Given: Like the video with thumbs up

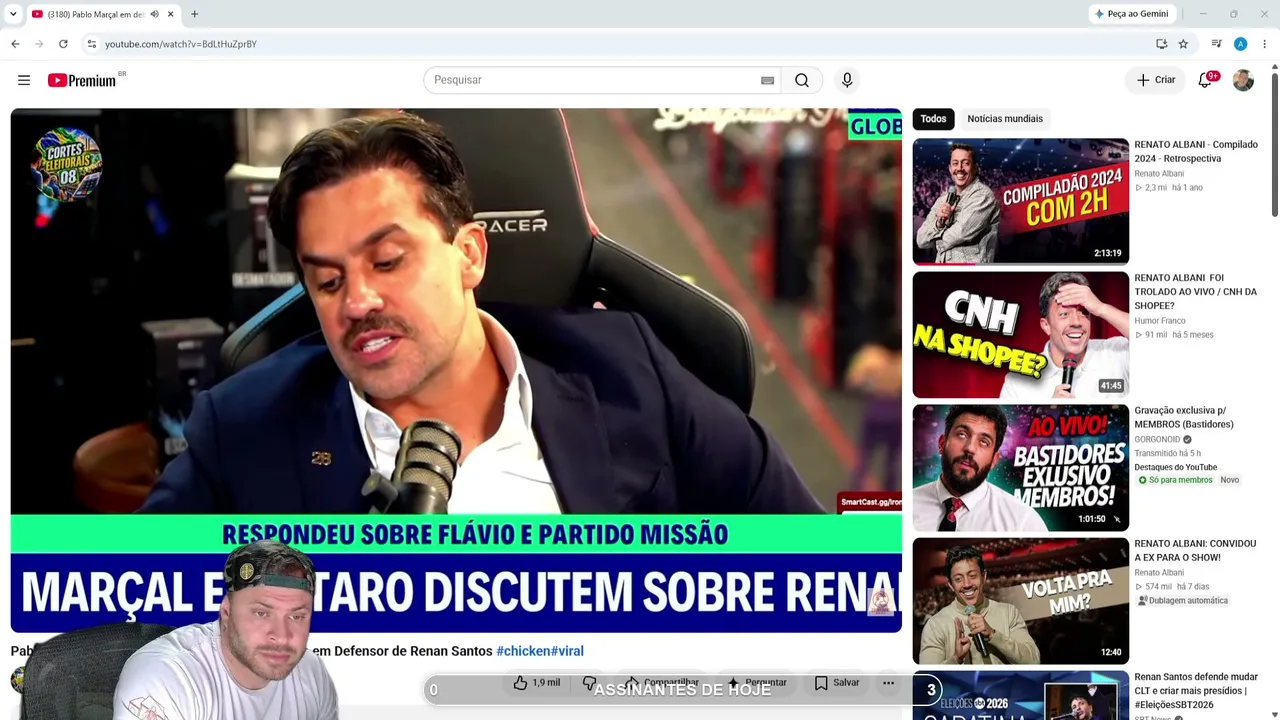Looking at the screenshot, I should tap(537, 683).
